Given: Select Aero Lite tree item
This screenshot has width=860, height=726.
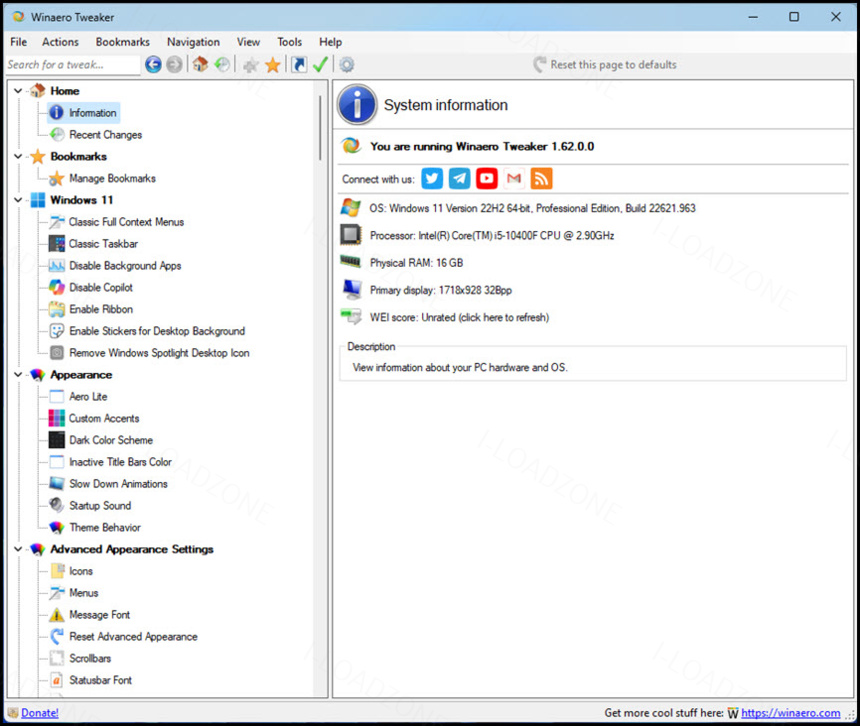Looking at the screenshot, I should [x=88, y=396].
